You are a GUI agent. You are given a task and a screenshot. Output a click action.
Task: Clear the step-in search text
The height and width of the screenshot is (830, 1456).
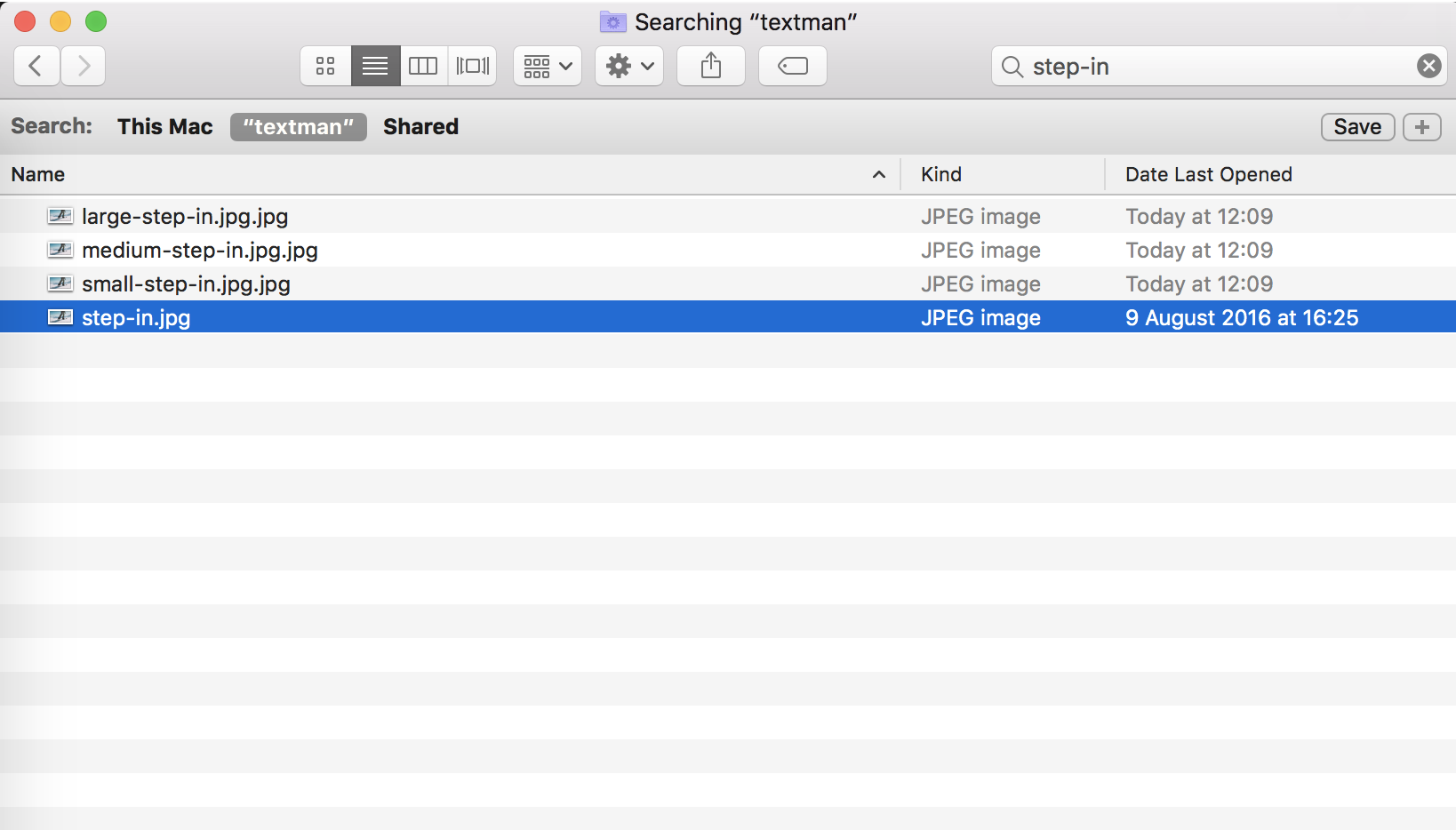click(x=1428, y=66)
